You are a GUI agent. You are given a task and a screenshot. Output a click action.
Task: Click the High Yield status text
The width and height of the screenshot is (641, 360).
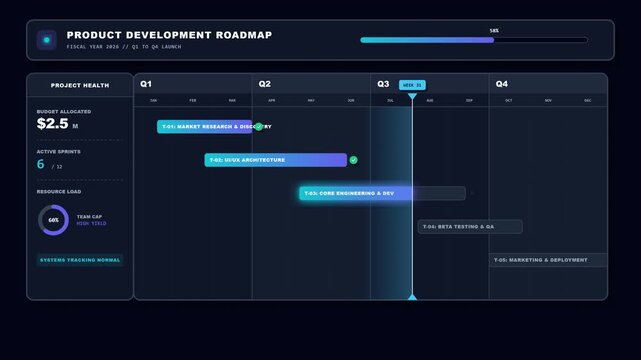pyautogui.click(x=92, y=224)
